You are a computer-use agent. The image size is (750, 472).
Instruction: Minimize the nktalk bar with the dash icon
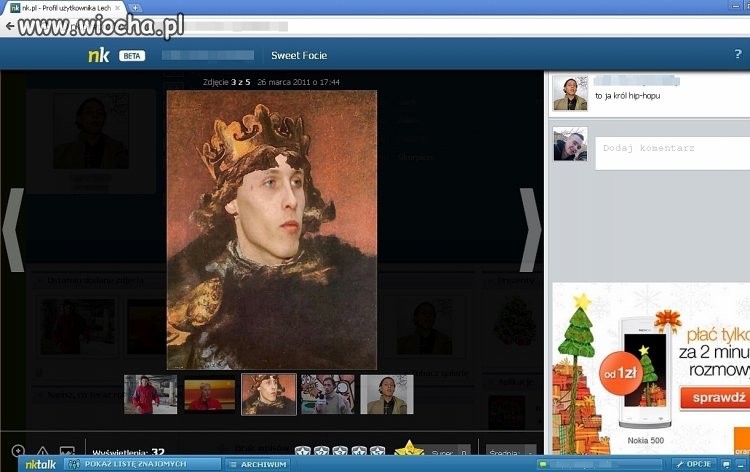741,464
